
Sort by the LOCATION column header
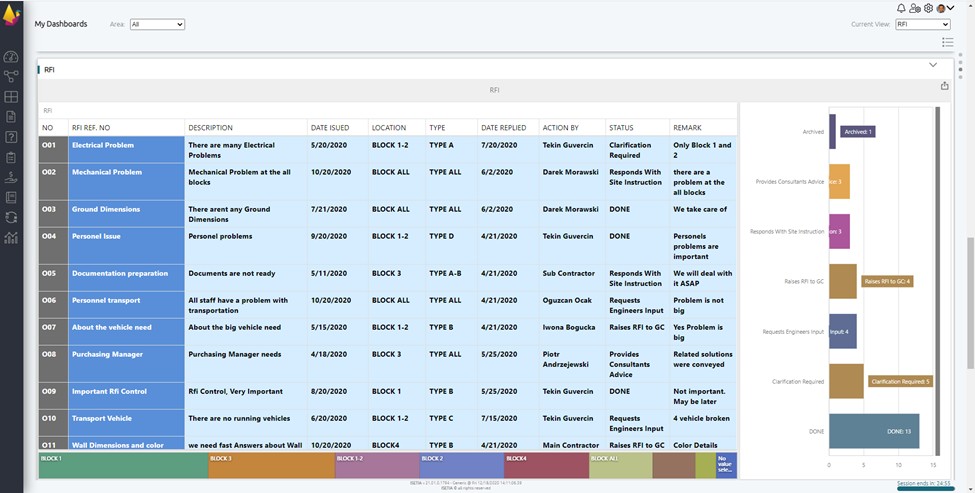coord(397,127)
